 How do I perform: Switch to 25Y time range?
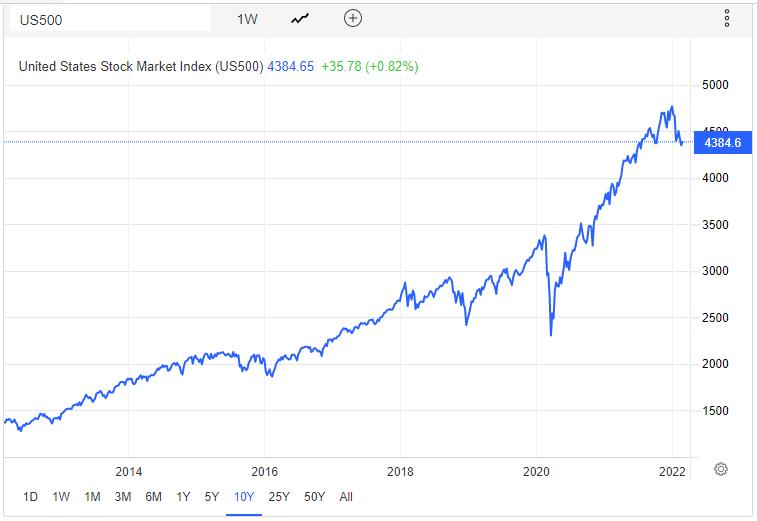(x=279, y=496)
